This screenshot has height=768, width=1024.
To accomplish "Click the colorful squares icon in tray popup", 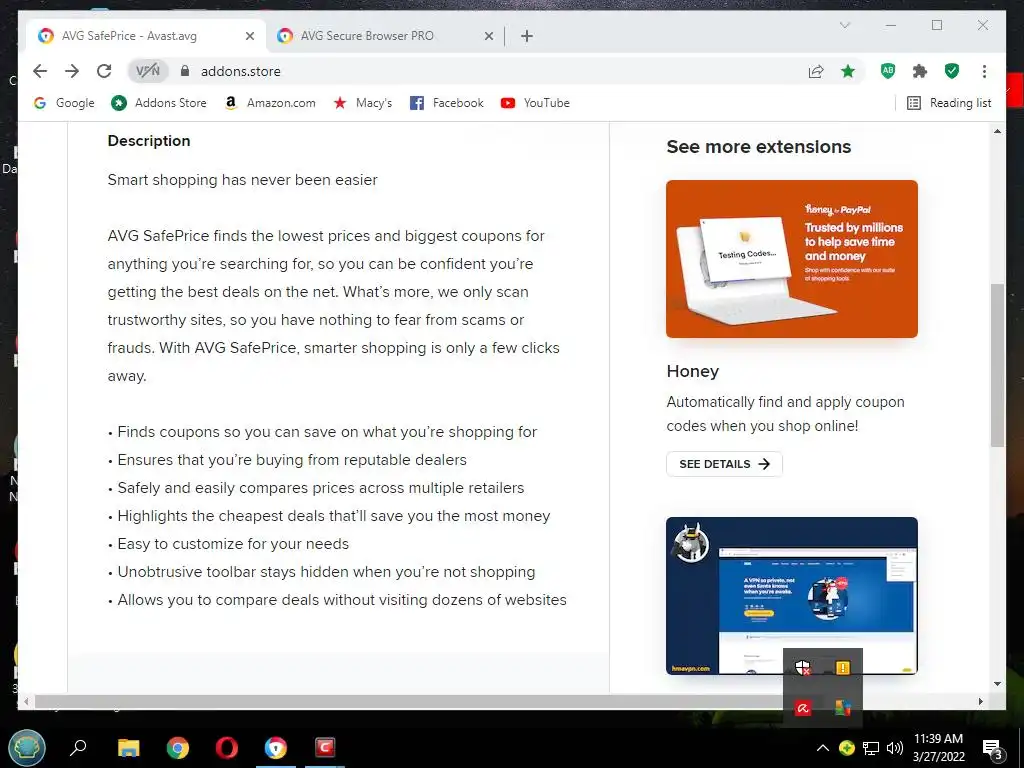I will 842,708.
